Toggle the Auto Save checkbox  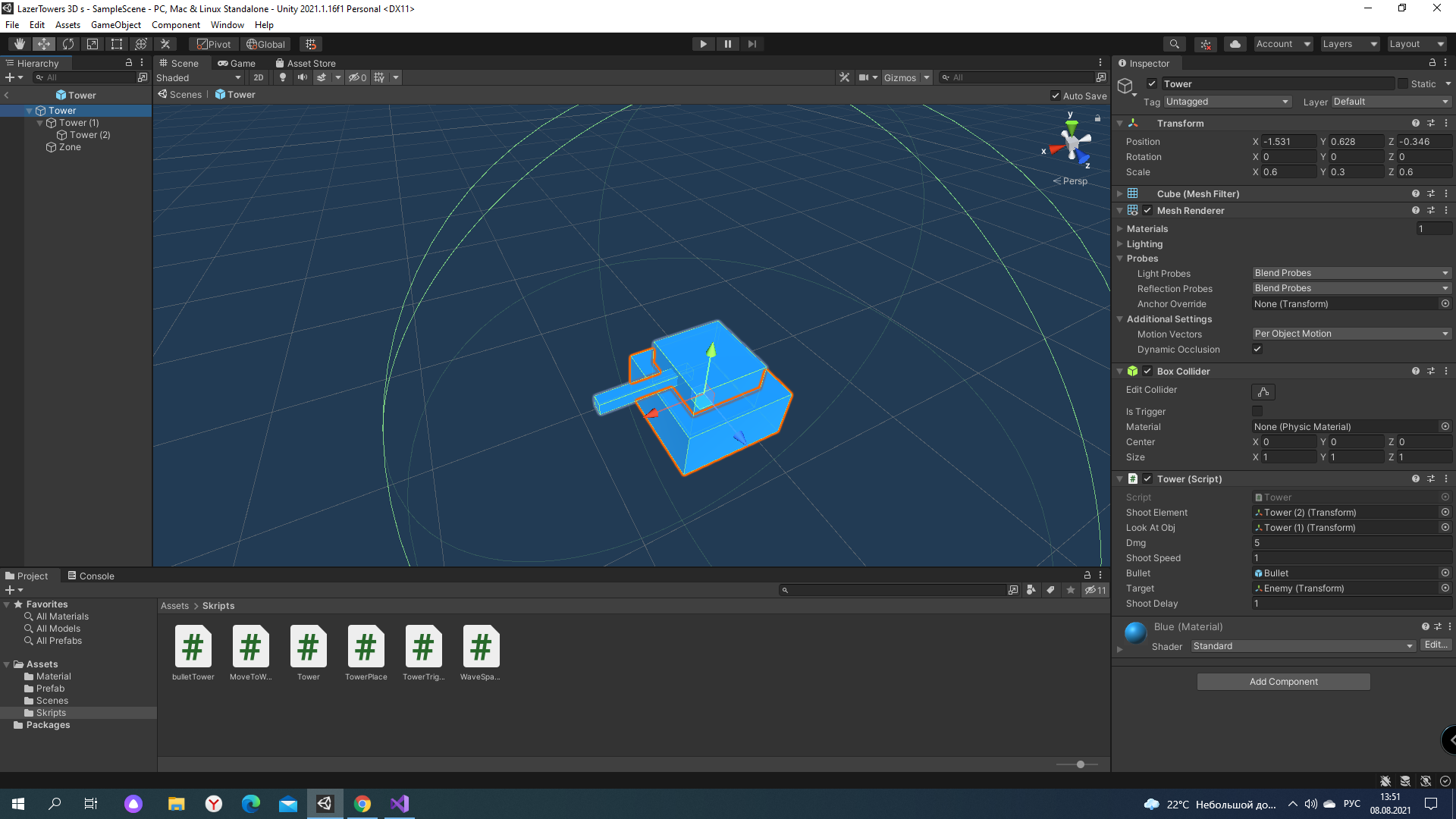[x=1055, y=96]
